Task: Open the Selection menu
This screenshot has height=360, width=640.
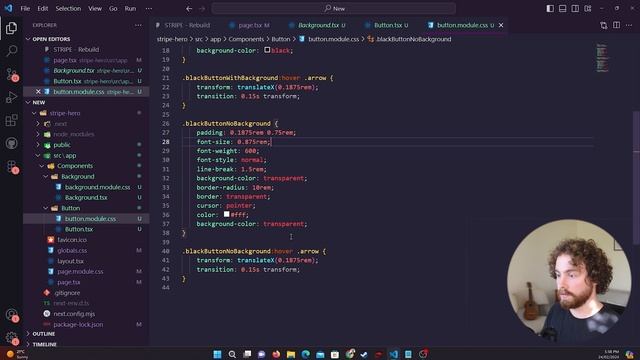Action: coord(68,8)
